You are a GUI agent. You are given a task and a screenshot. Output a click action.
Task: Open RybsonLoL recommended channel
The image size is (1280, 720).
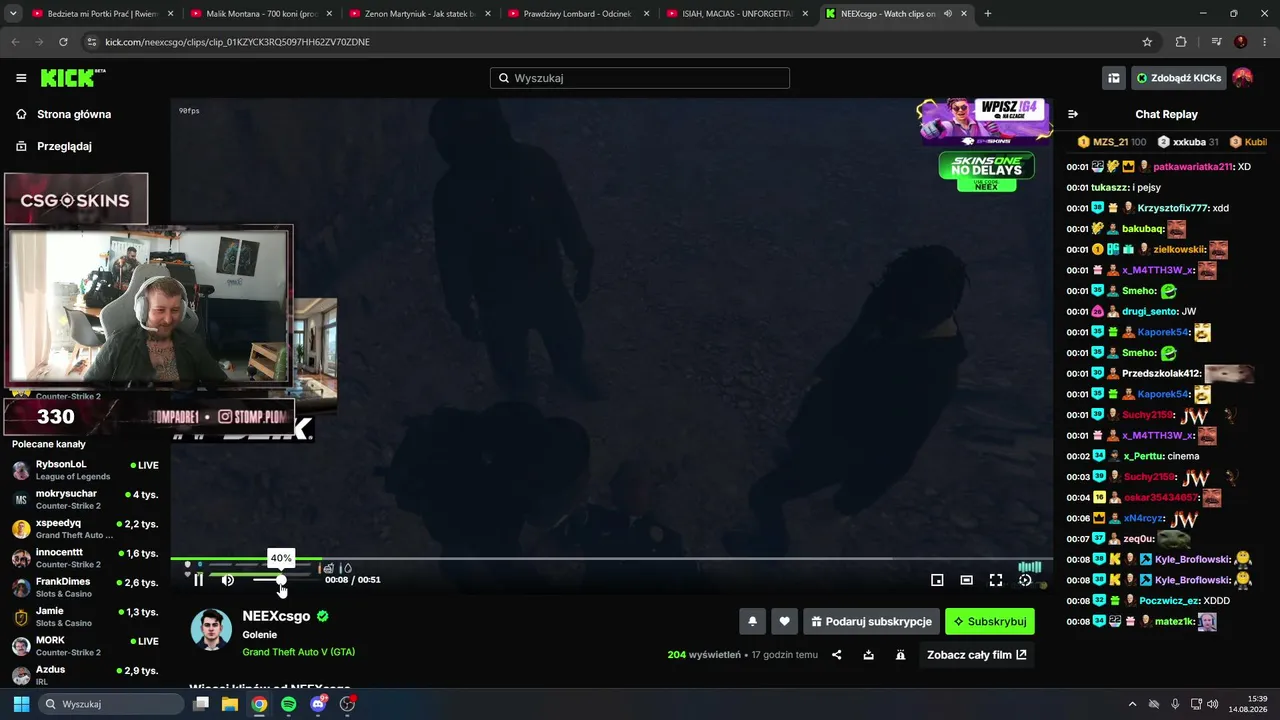[85, 470]
